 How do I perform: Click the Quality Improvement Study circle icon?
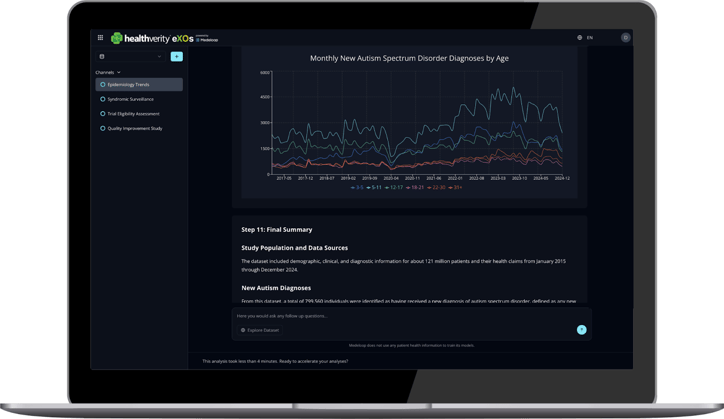103,129
